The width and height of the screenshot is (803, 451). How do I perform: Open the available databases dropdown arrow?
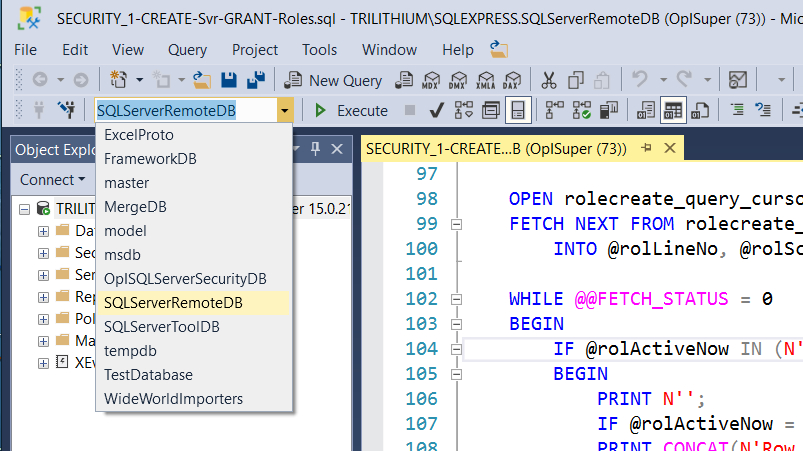pyautogui.click(x=285, y=111)
